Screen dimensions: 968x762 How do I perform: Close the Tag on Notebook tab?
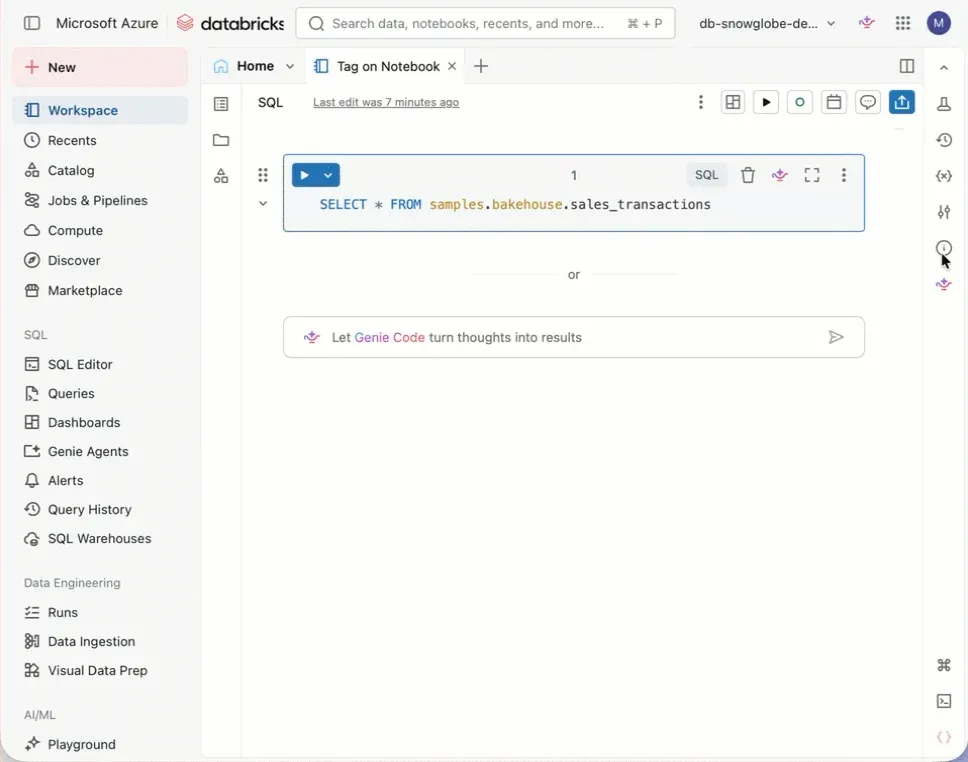452,66
